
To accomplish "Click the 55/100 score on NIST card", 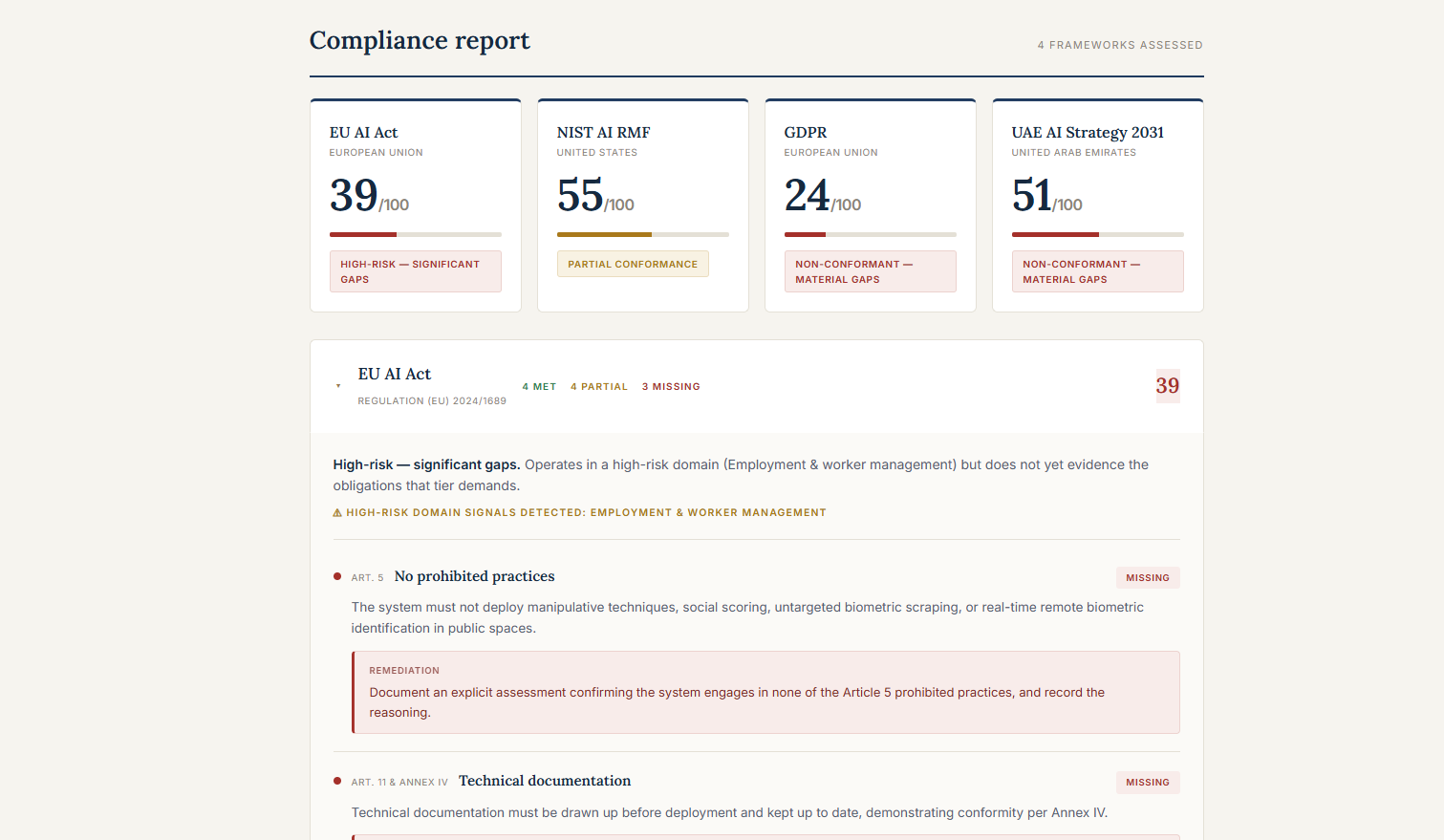I will tap(595, 196).
